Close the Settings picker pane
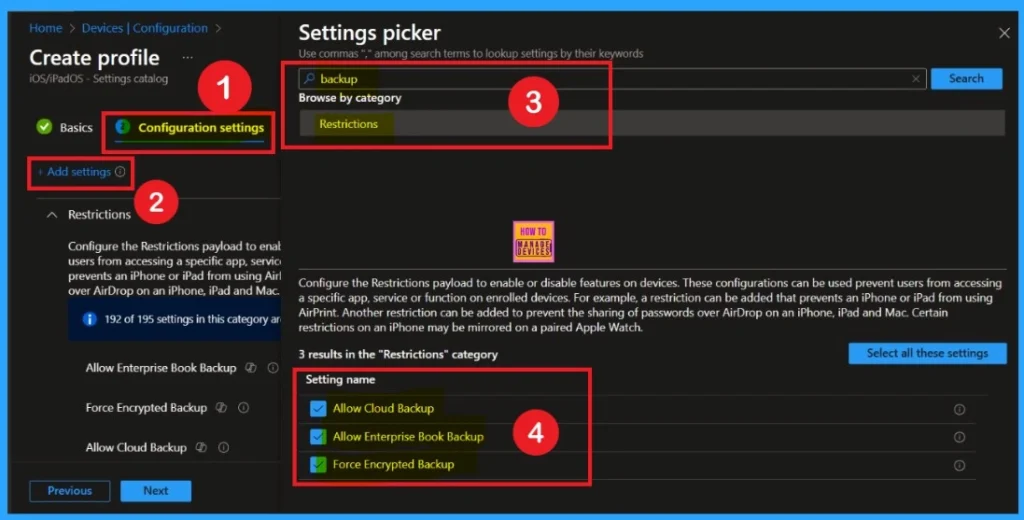The width and height of the screenshot is (1024, 520). pyautogui.click(x=1004, y=33)
